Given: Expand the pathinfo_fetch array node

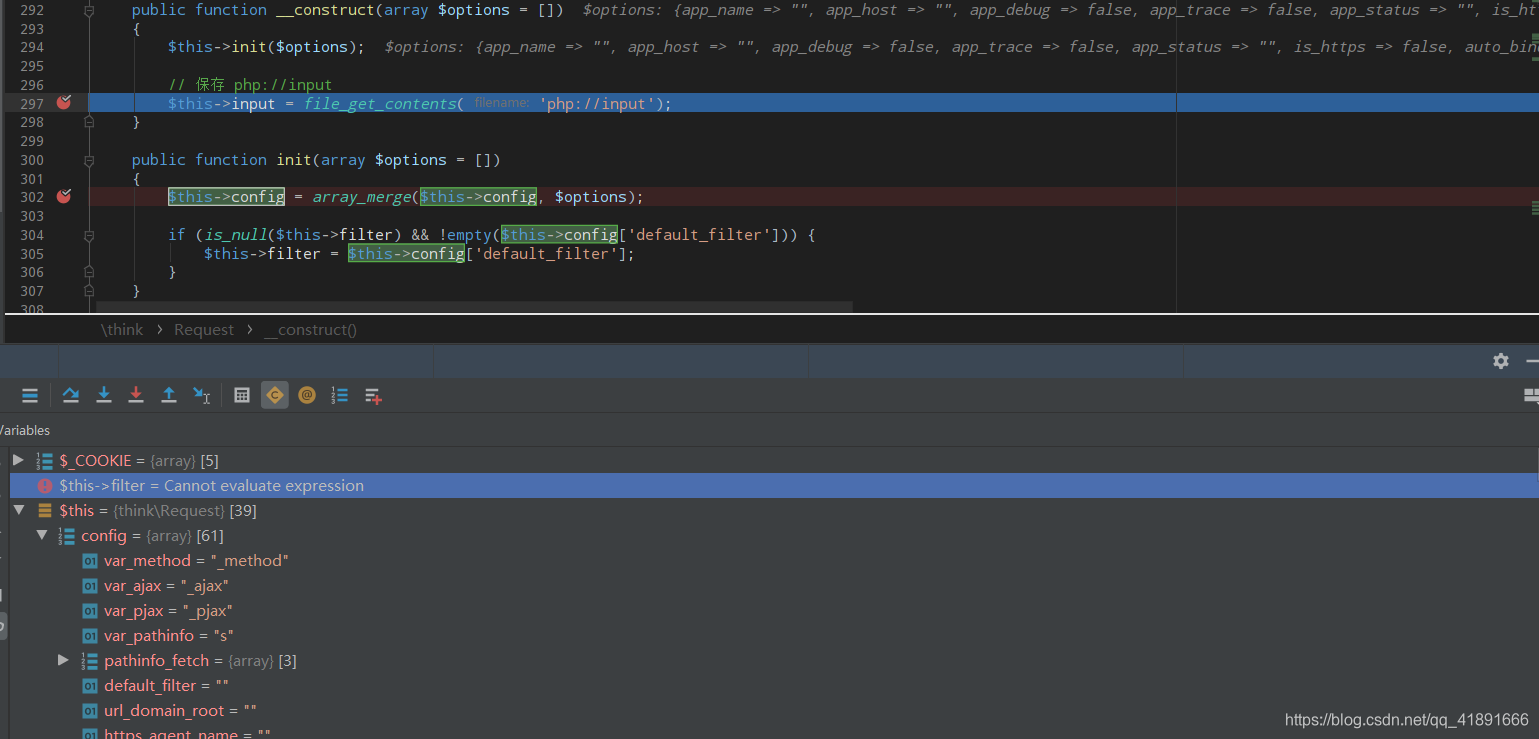Looking at the screenshot, I should [x=64, y=660].
